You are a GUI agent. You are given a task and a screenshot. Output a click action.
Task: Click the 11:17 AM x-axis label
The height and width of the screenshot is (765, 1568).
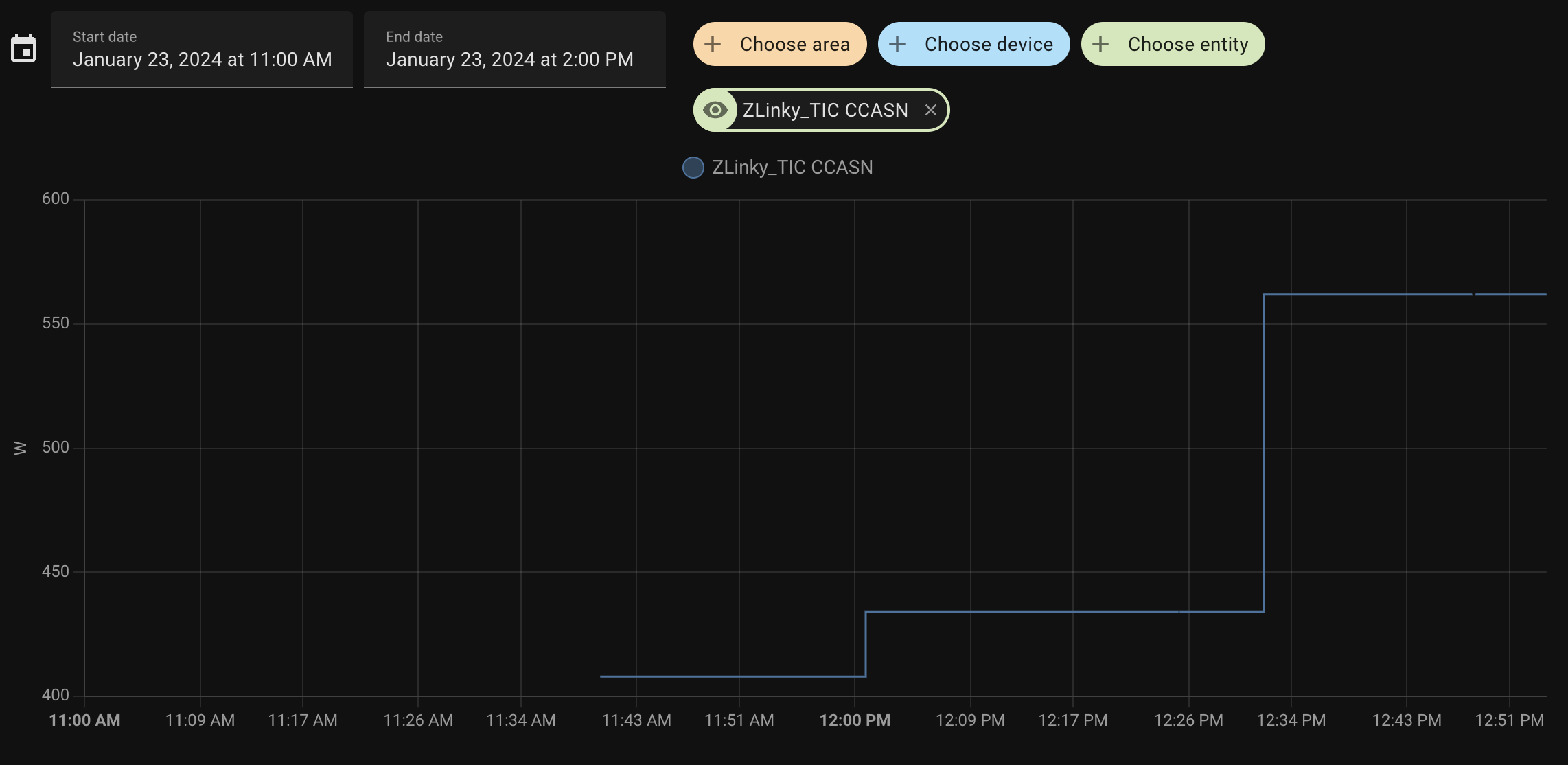(303, 720)
